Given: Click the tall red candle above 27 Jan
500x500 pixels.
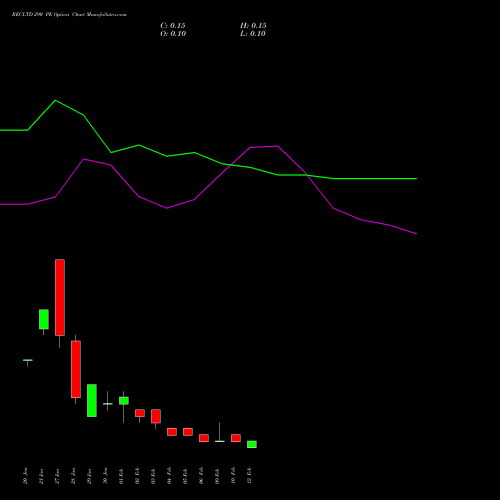Looking at the screenshot, I should tap(60, 297).
